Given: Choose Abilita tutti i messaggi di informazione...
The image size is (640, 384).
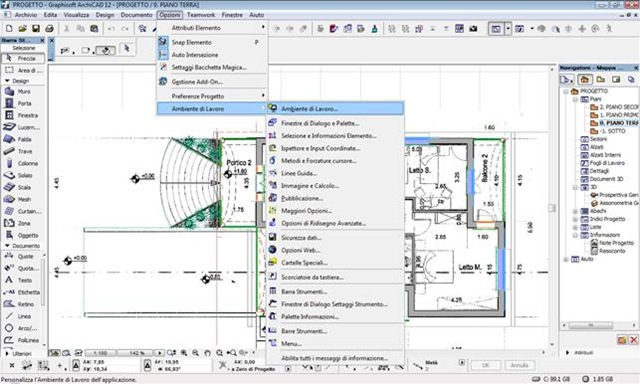Looking at the screenshot, I should pyautogui.click(x=336, y=358).
